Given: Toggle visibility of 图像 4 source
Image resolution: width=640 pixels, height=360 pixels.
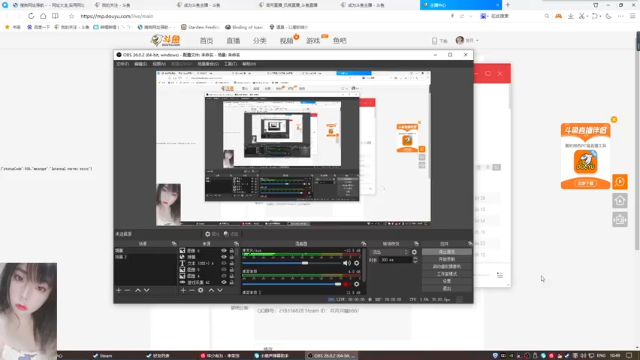Looking at the screenshot, I should pos(224,276).
